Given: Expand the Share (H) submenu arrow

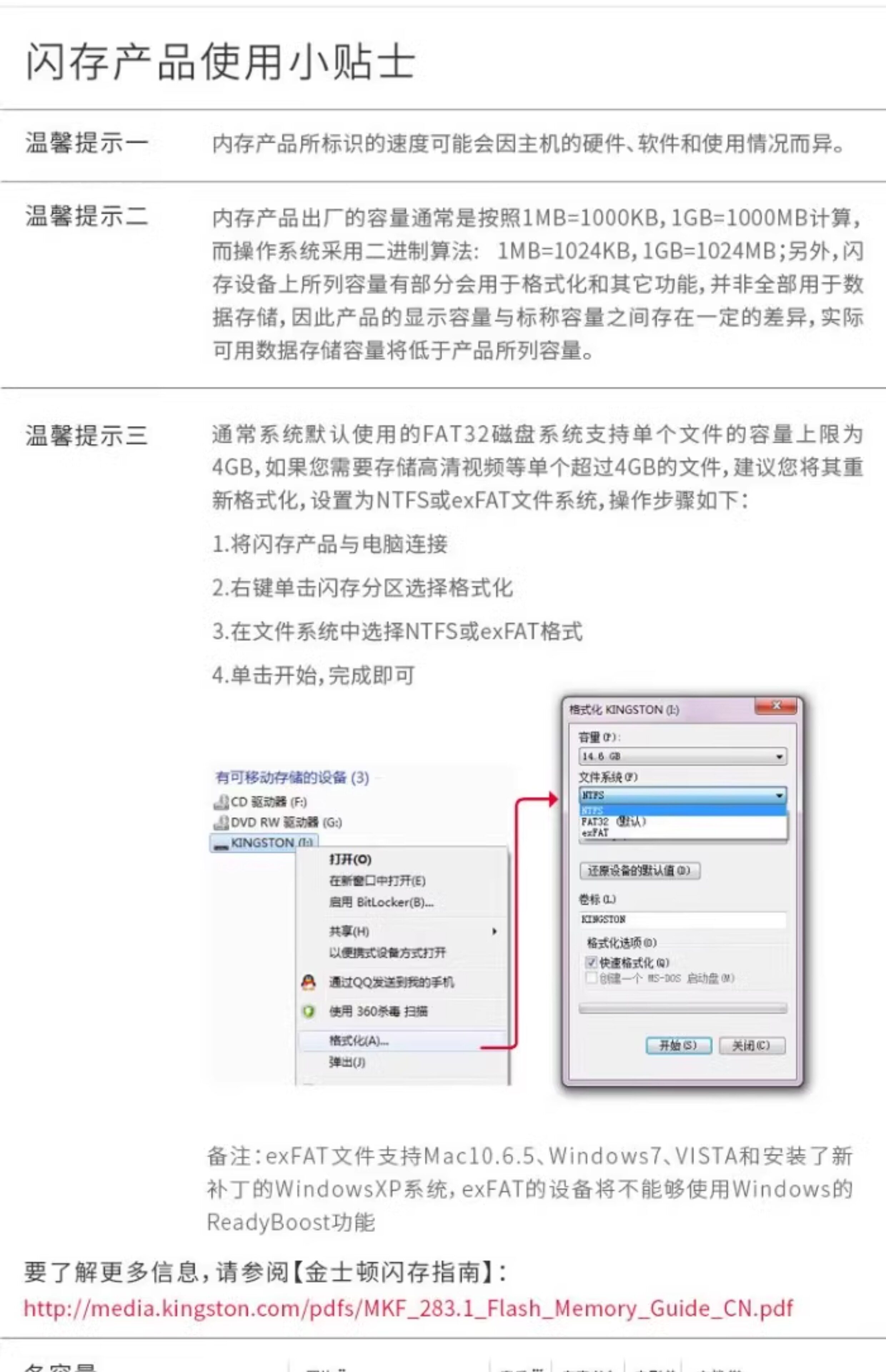Looking at the screenshot, I should coord(495,931).
